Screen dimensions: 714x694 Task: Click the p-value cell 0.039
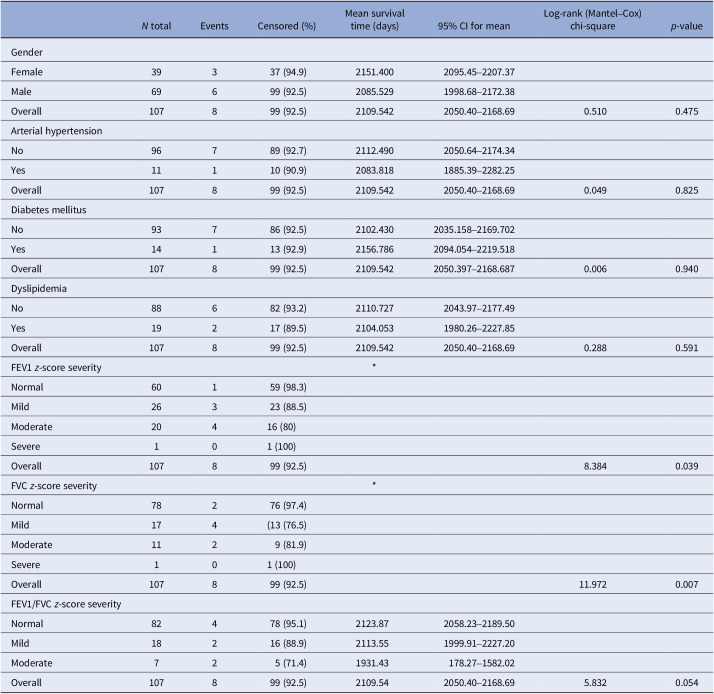click(687, 466)
